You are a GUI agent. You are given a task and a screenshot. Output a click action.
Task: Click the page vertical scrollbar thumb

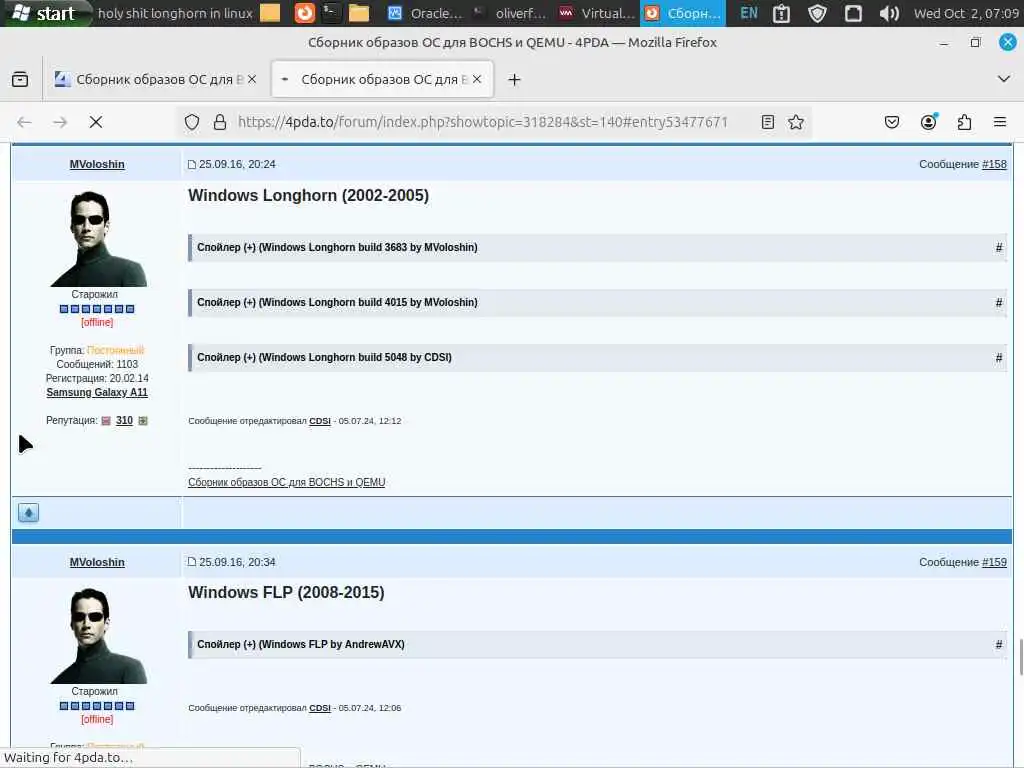[x=1021, y=658]
